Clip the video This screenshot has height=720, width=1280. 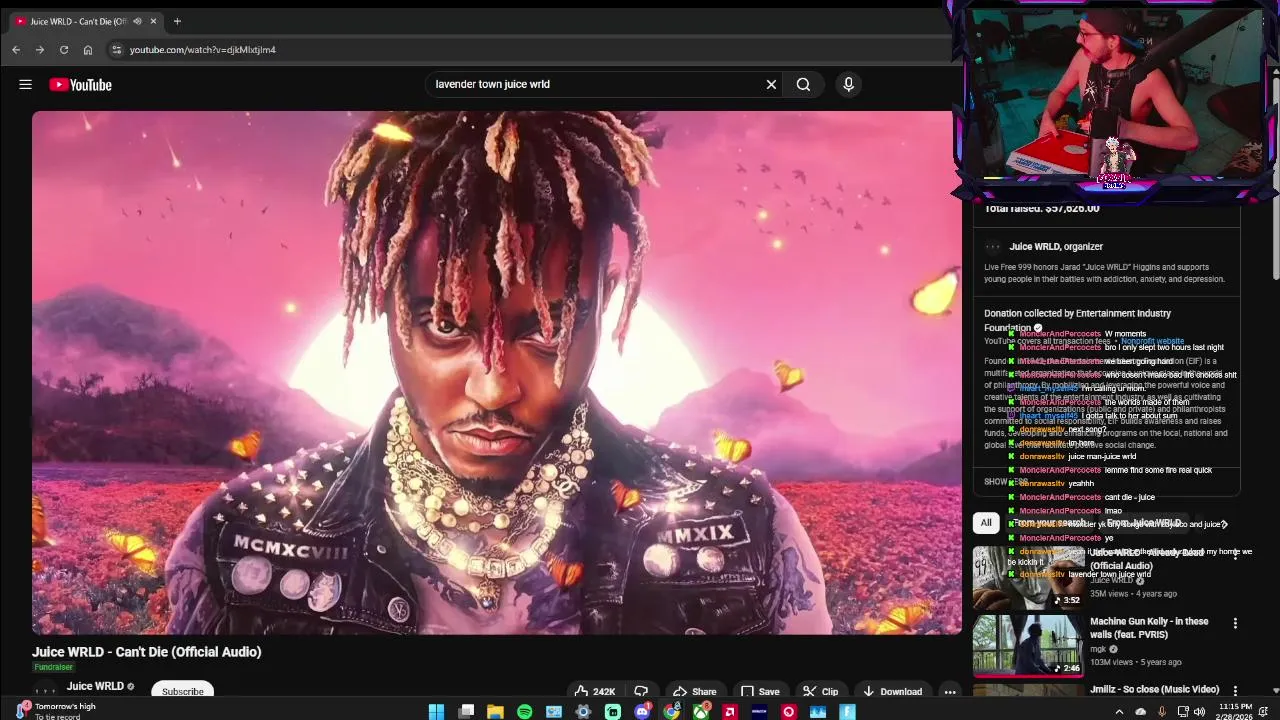pos(820,691)
